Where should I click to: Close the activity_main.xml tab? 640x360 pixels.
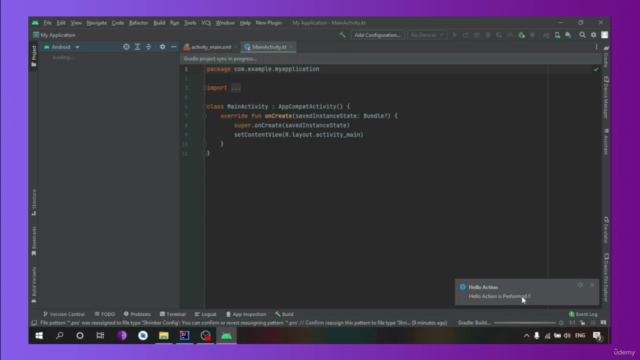[236, 47]
